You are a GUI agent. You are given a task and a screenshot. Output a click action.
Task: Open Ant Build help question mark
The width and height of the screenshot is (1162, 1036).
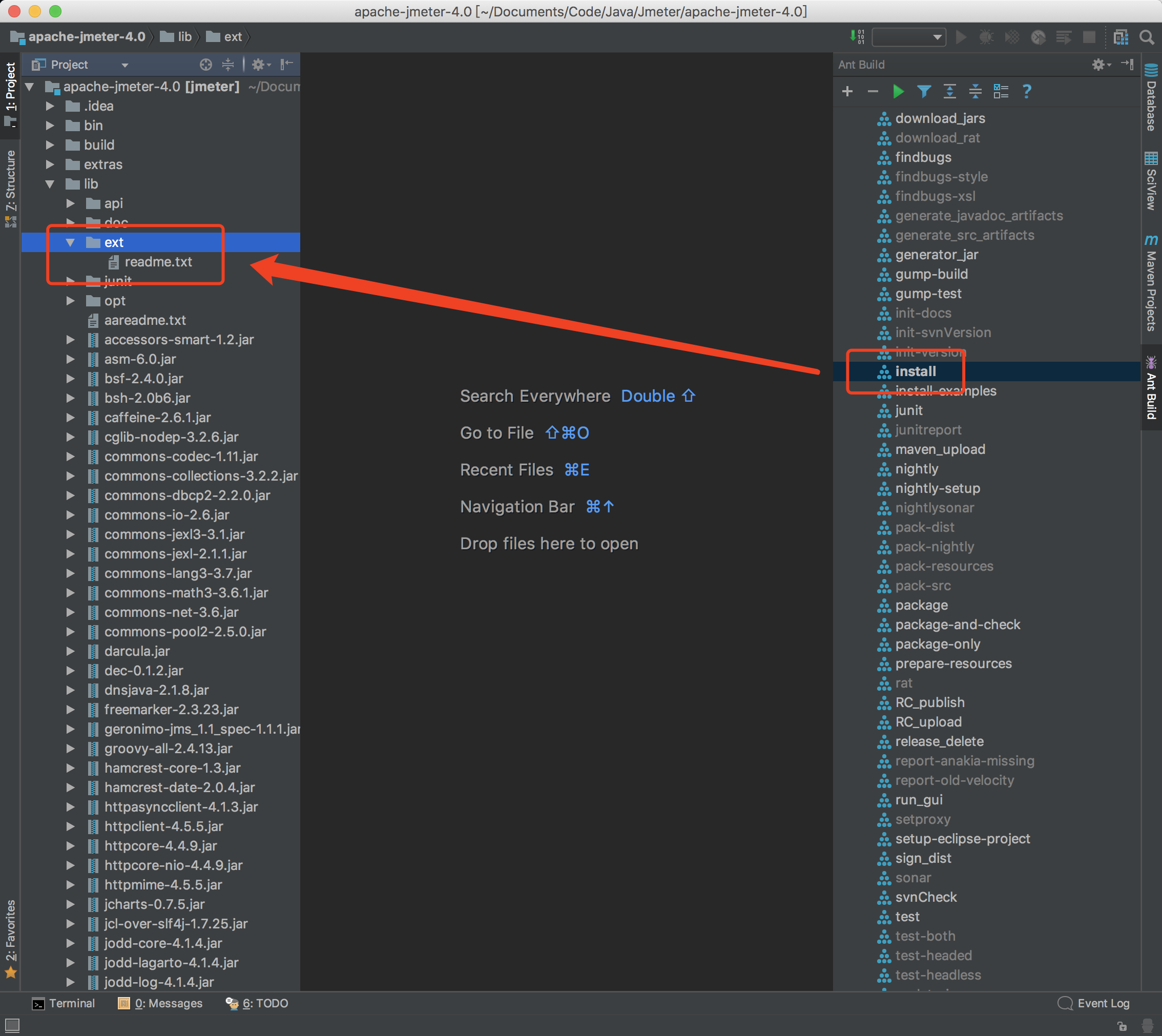pyautogui.click(x=1027, y=91)
